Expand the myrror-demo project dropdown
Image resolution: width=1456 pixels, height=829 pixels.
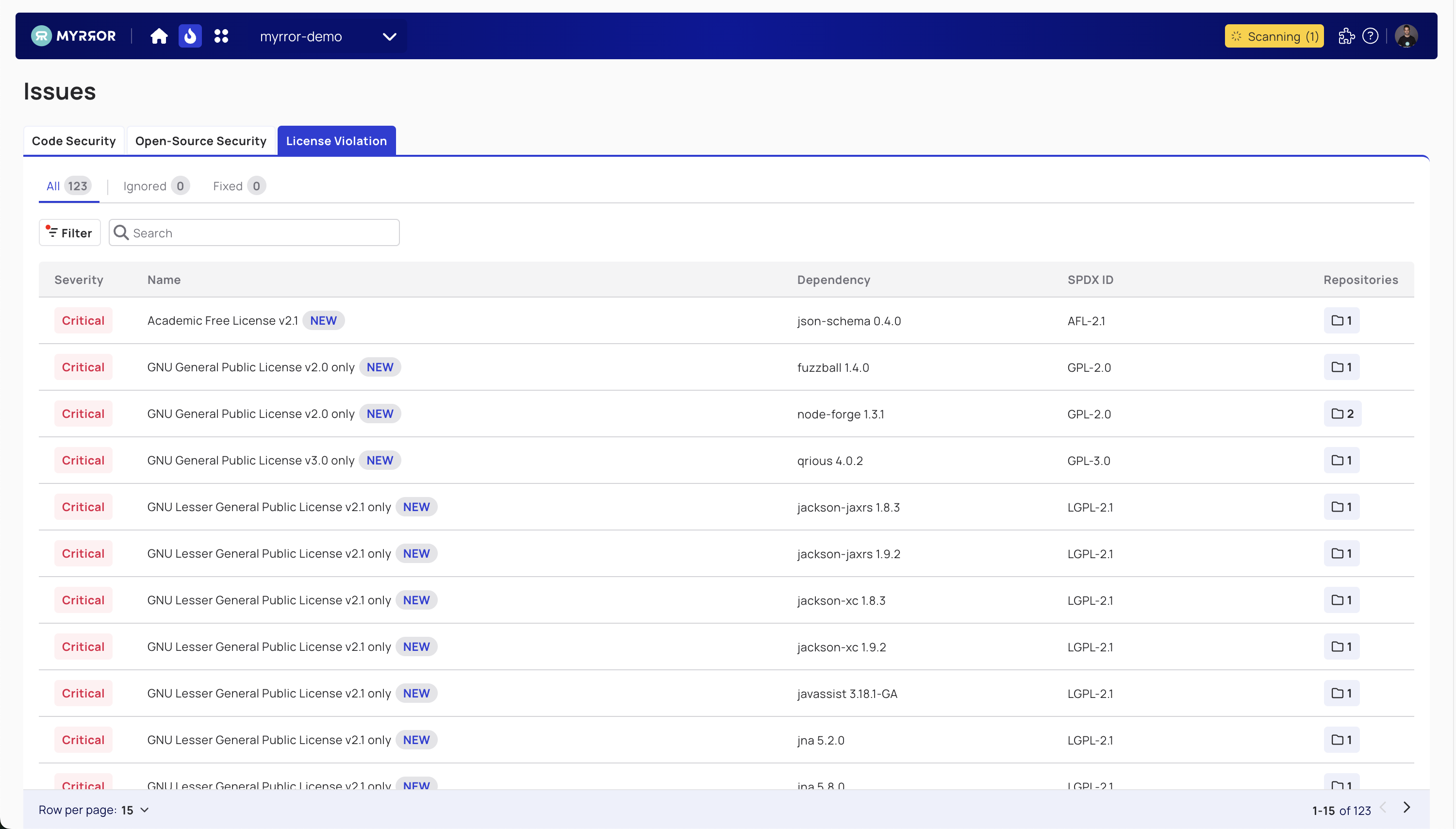(390, 36)
